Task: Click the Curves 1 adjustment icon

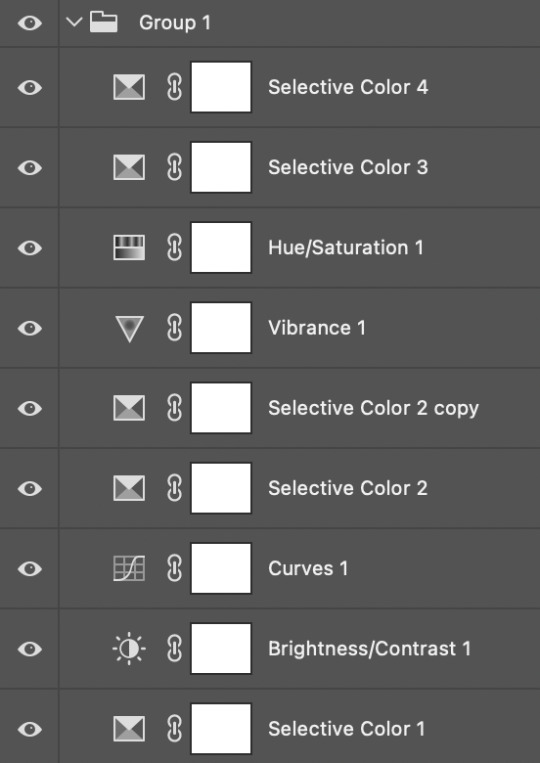Action: tap(129, 568)
